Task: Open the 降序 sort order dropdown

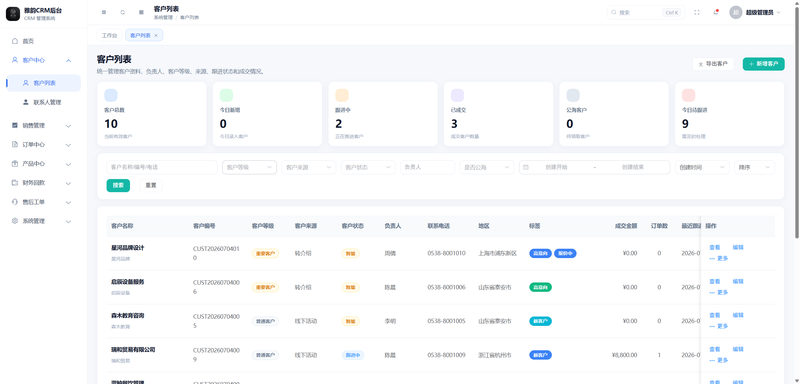Action: [754, 167]
